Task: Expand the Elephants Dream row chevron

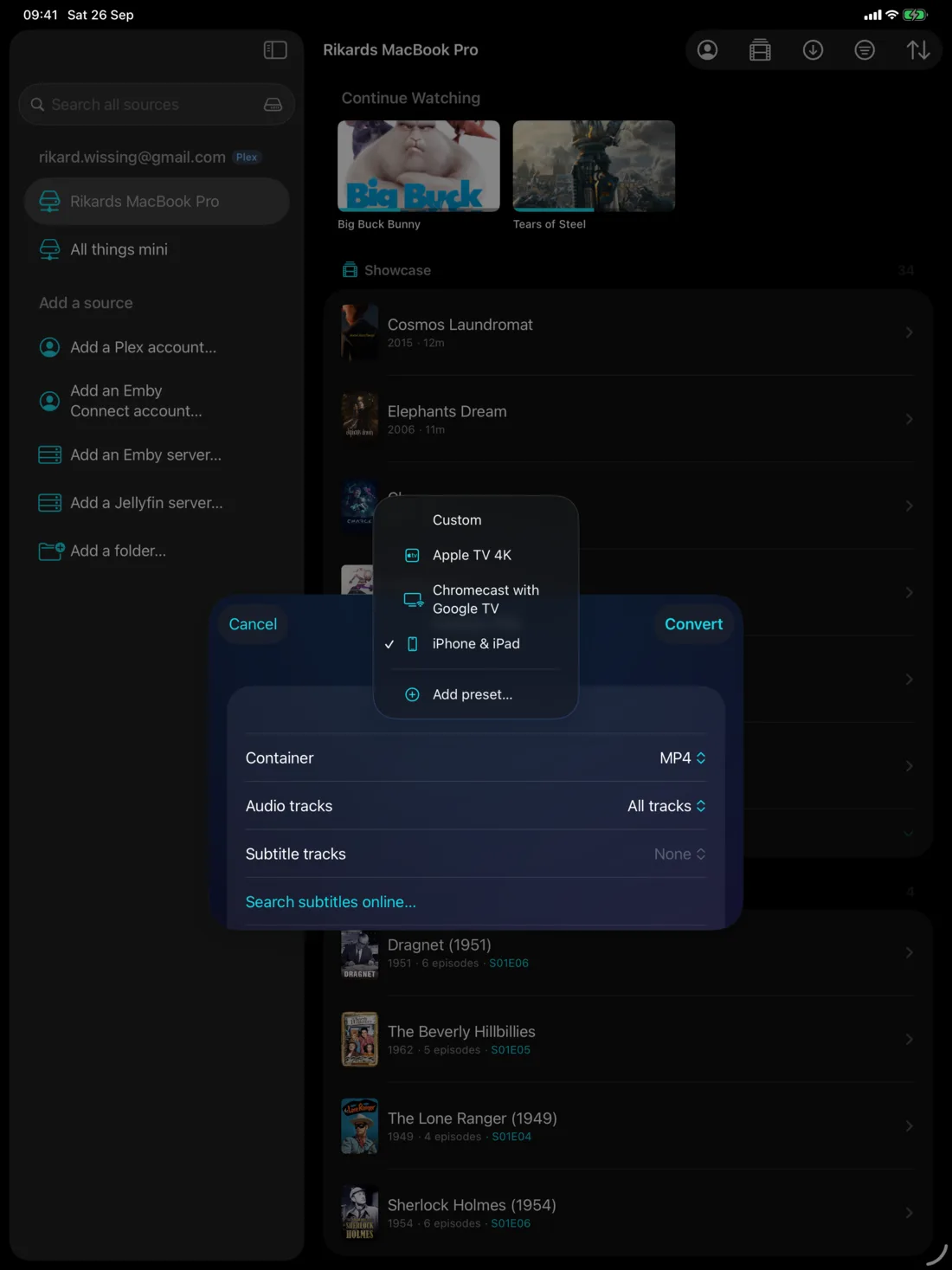Action: [x=909, y=419]
